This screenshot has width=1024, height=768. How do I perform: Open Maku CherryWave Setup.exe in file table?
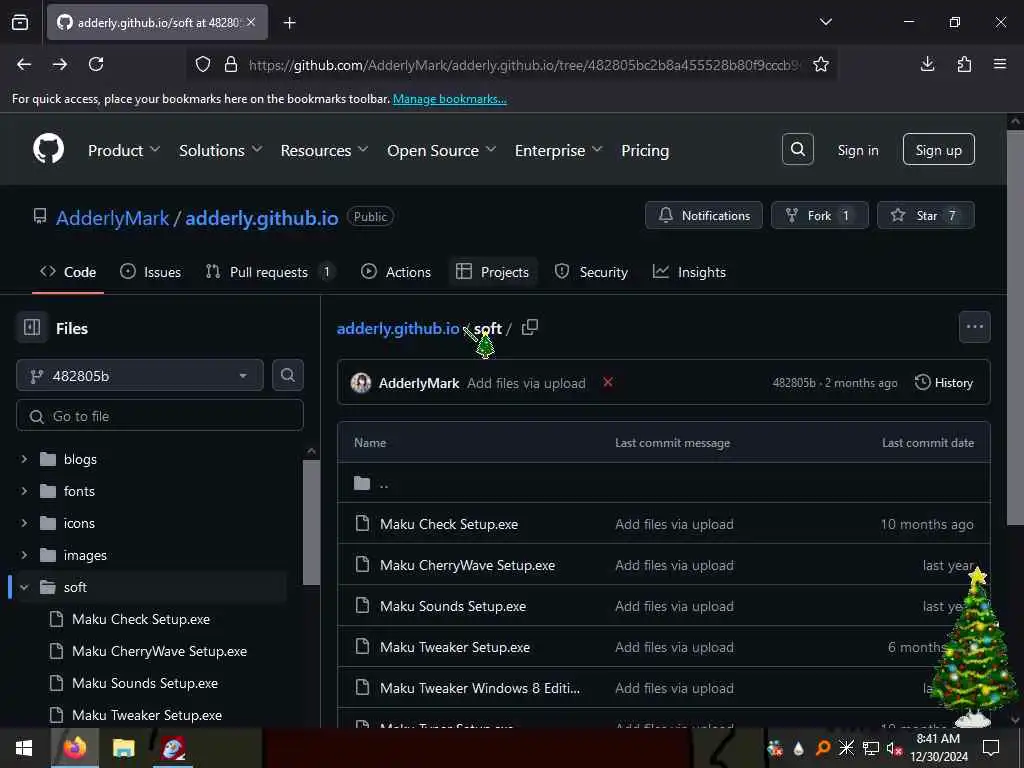coord(467,565)
